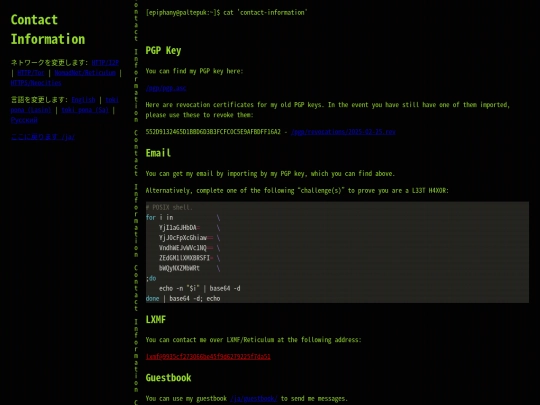Click the label 'ネットワークを変更します:'
The width and height of the screenshot is (540, 405).
(49, 63)
